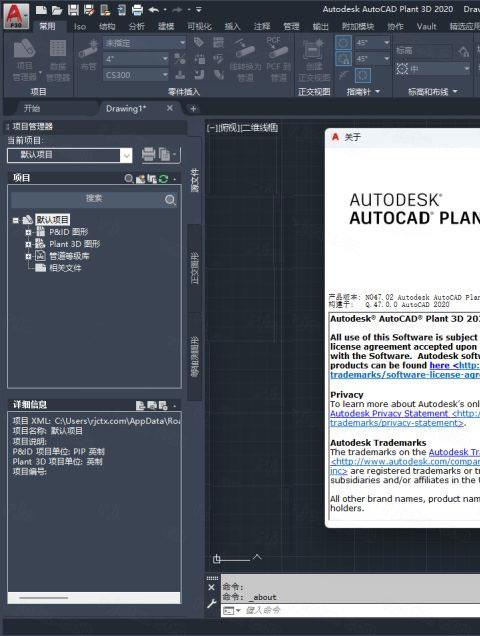
Task: Expand the P&ID 图形 tree node
Action: [x=28, y=232]
